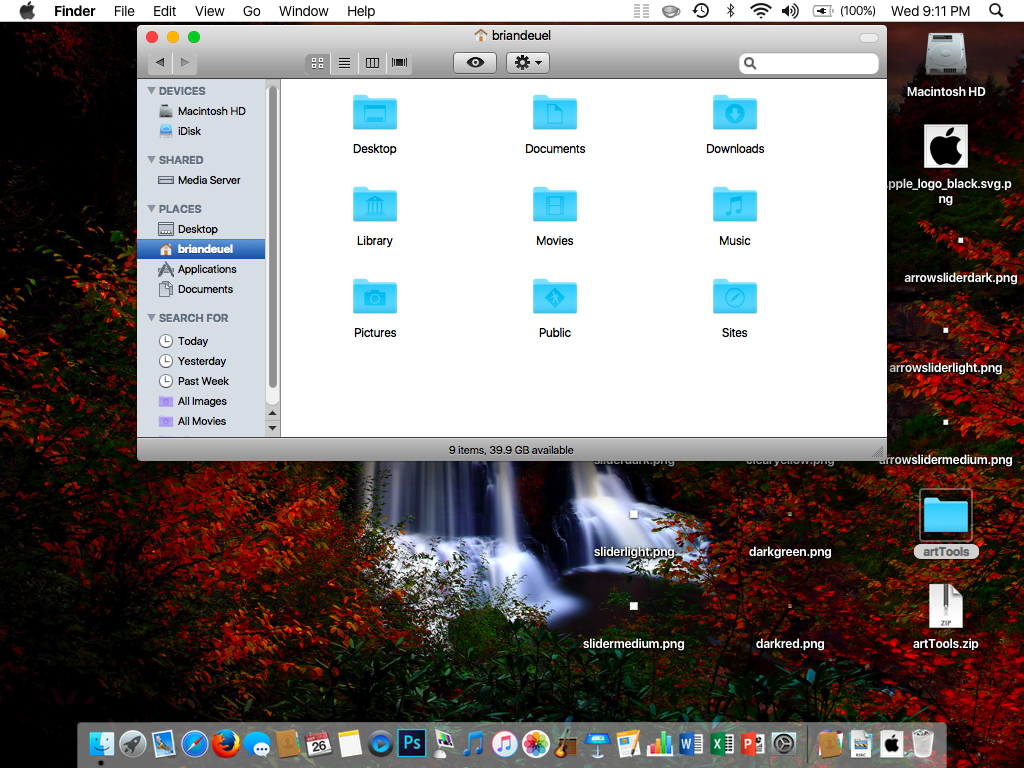This screenshot has height=768, width=1024.
Task: Launch Photoshop from the Dock
Action: pos(411,743)
